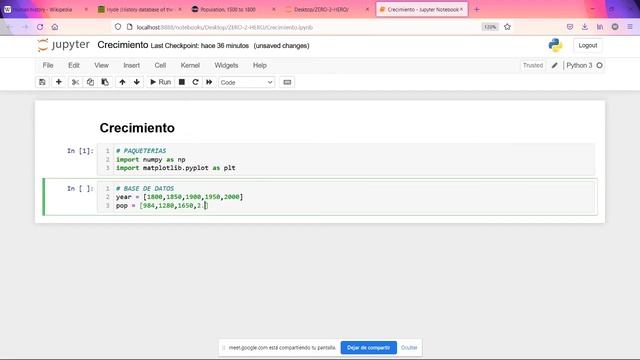Restart kernel and run all cells icon
The height and width of the screenshot is (360, 640).
tap(209, 82)
